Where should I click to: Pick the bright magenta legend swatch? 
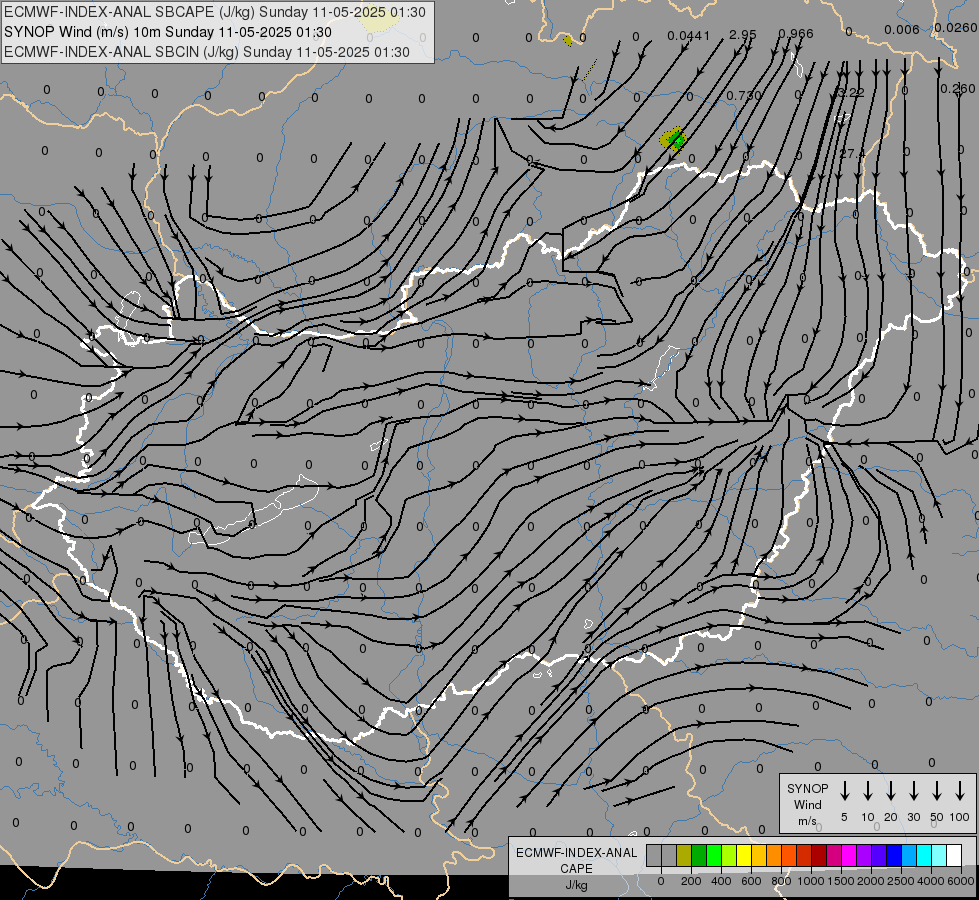(x=849, y=855)
